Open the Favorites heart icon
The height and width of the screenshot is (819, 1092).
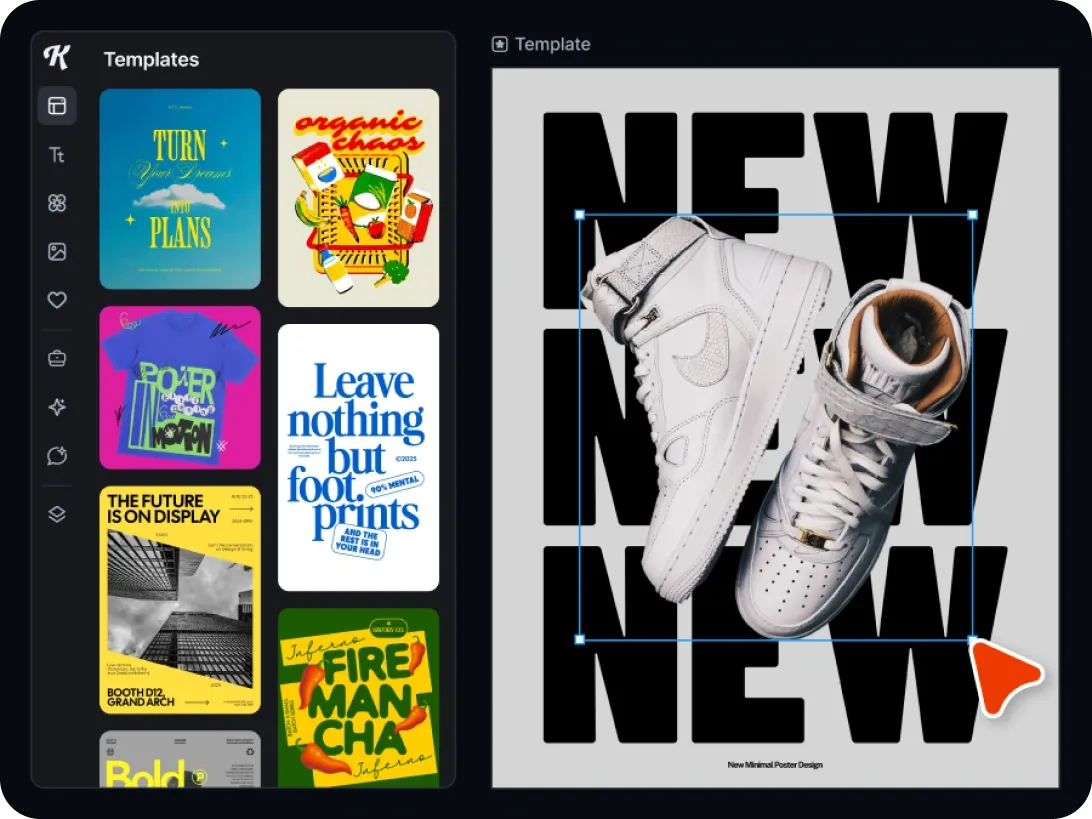(57, 300)
